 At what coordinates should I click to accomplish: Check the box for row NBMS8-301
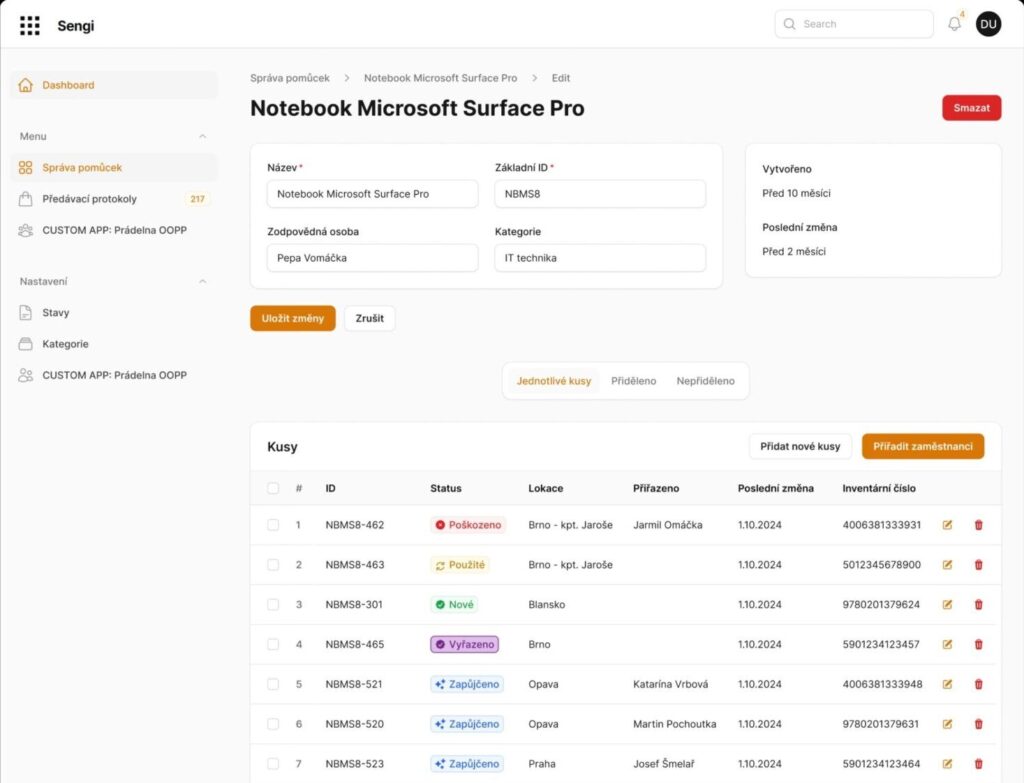273,605
